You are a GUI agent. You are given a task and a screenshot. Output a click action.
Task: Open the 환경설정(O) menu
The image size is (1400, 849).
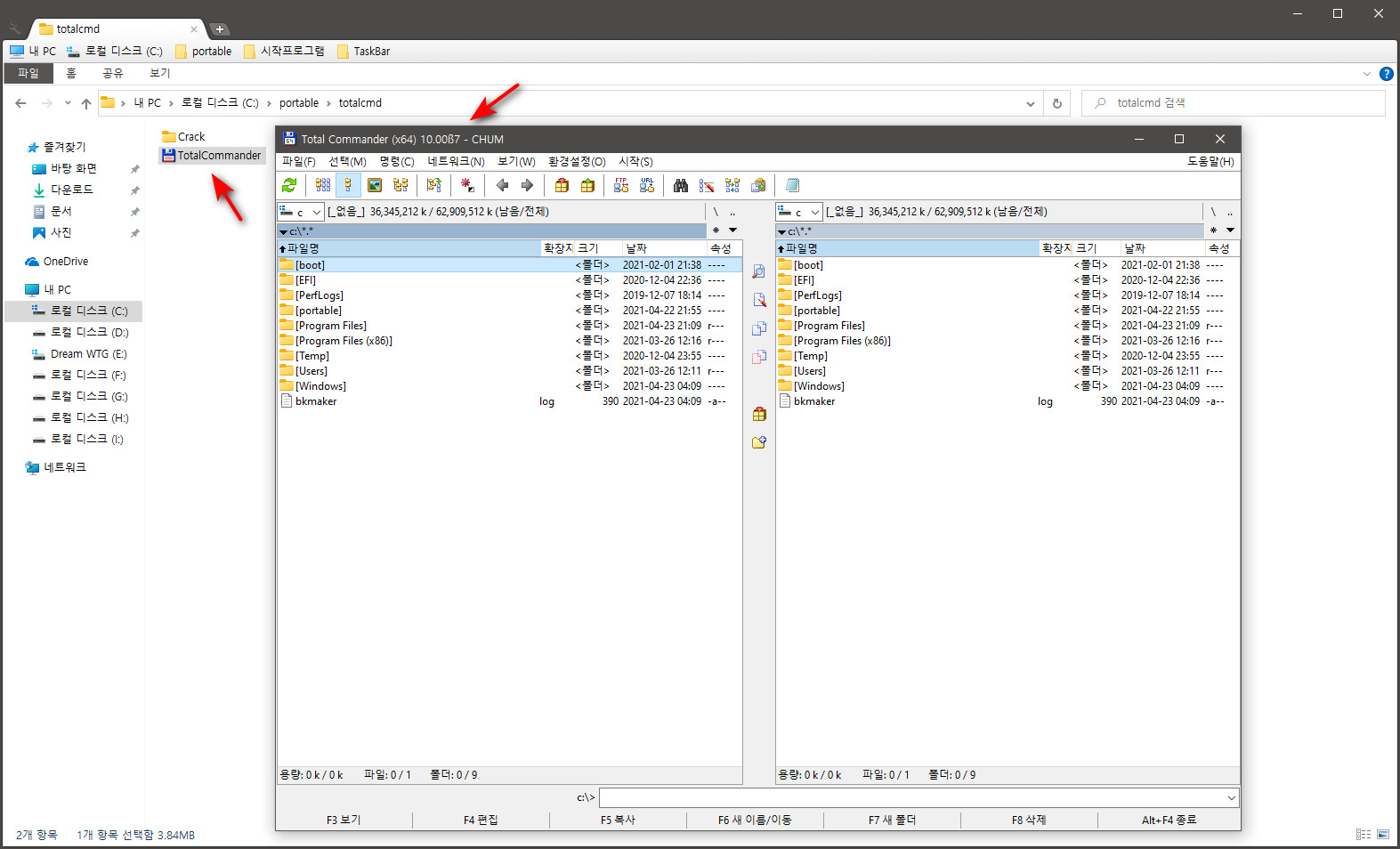point(577,162)
